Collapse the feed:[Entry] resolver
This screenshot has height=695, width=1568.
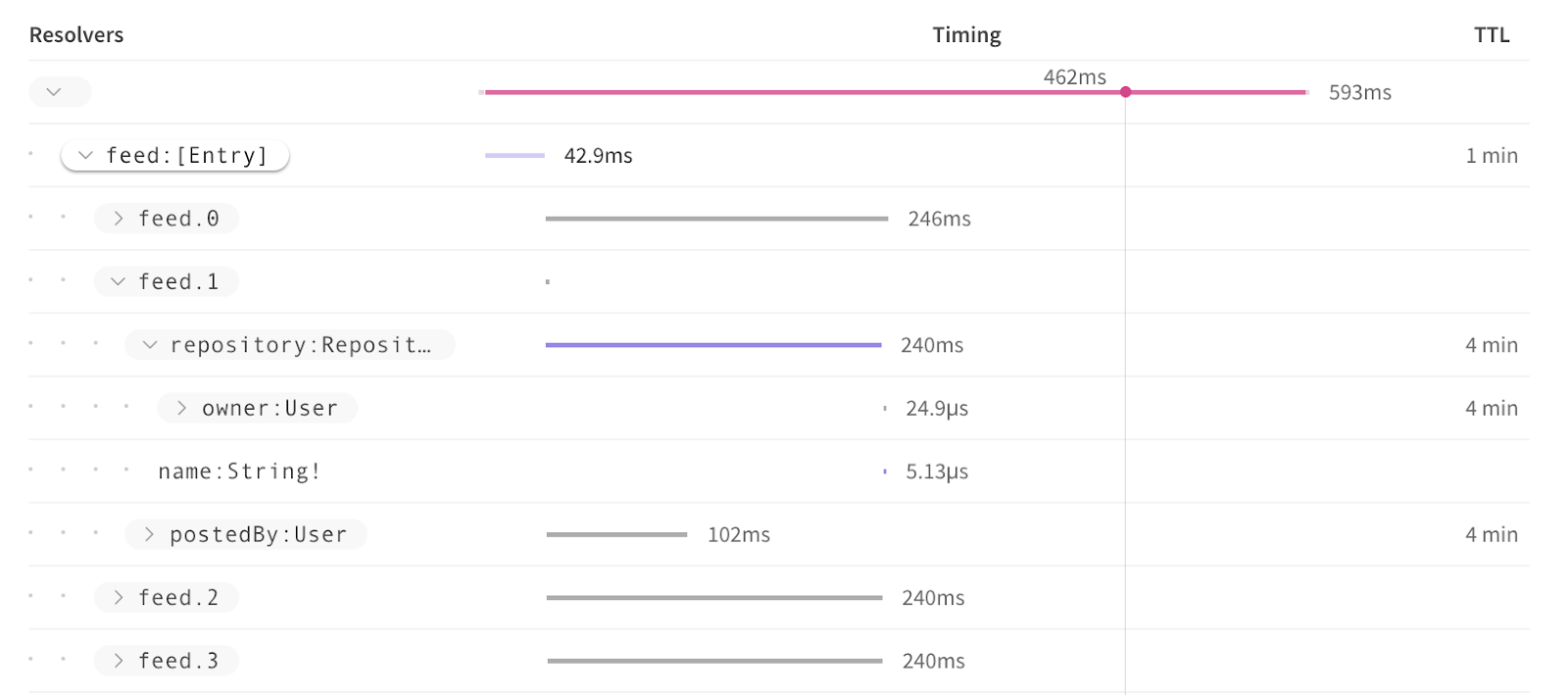tap(174, 155)
